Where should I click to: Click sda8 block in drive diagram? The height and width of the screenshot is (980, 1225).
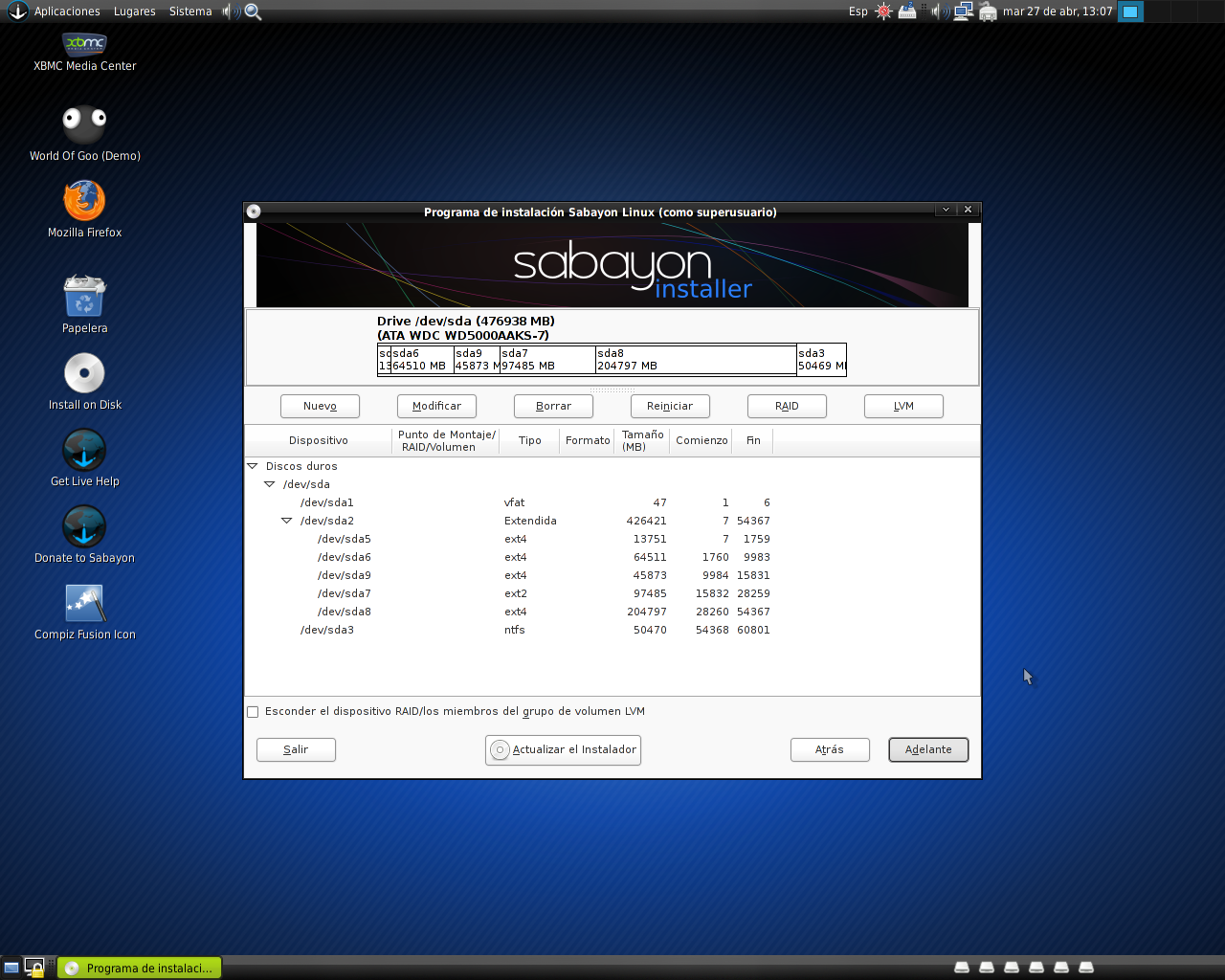[x=696, y=359]
